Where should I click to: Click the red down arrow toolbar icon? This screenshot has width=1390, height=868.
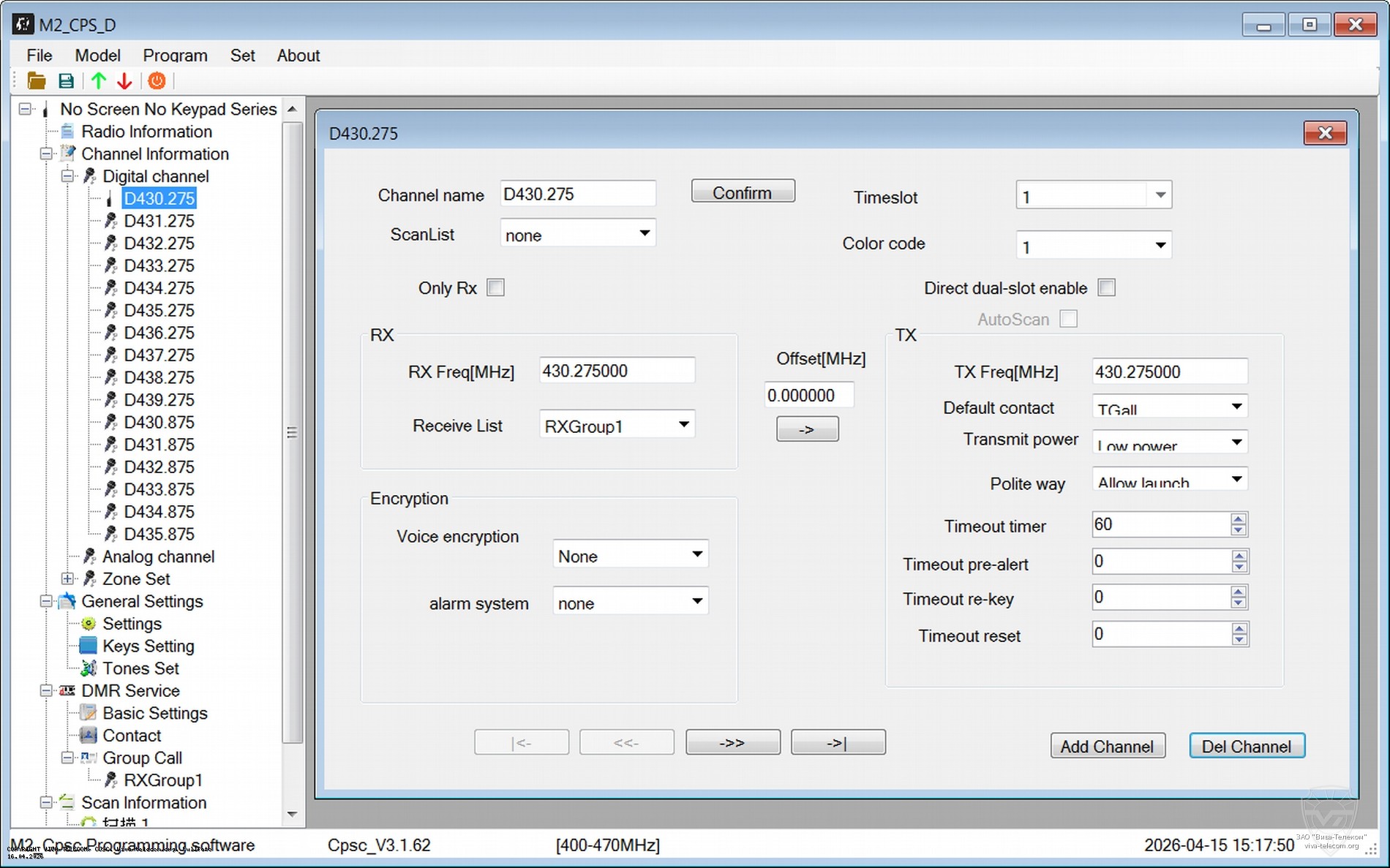124,80
